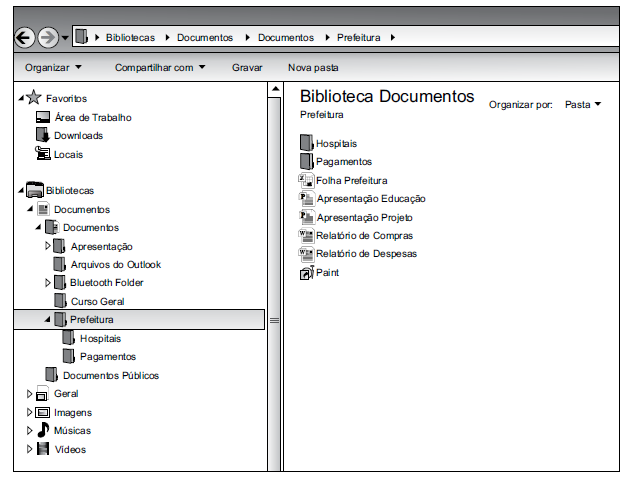Click the Back navigation arrow button
Screen dimensions: 638x481
coord(25,38)
